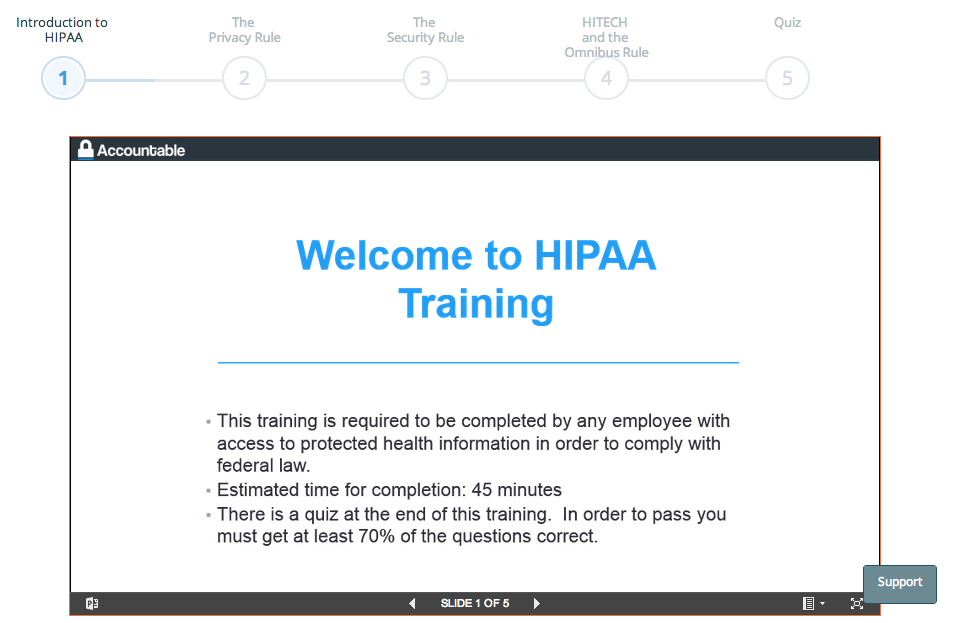This screenshot has height=623, width=954.
Task: Jump to step 2 circle
Action: click(244, 78)
